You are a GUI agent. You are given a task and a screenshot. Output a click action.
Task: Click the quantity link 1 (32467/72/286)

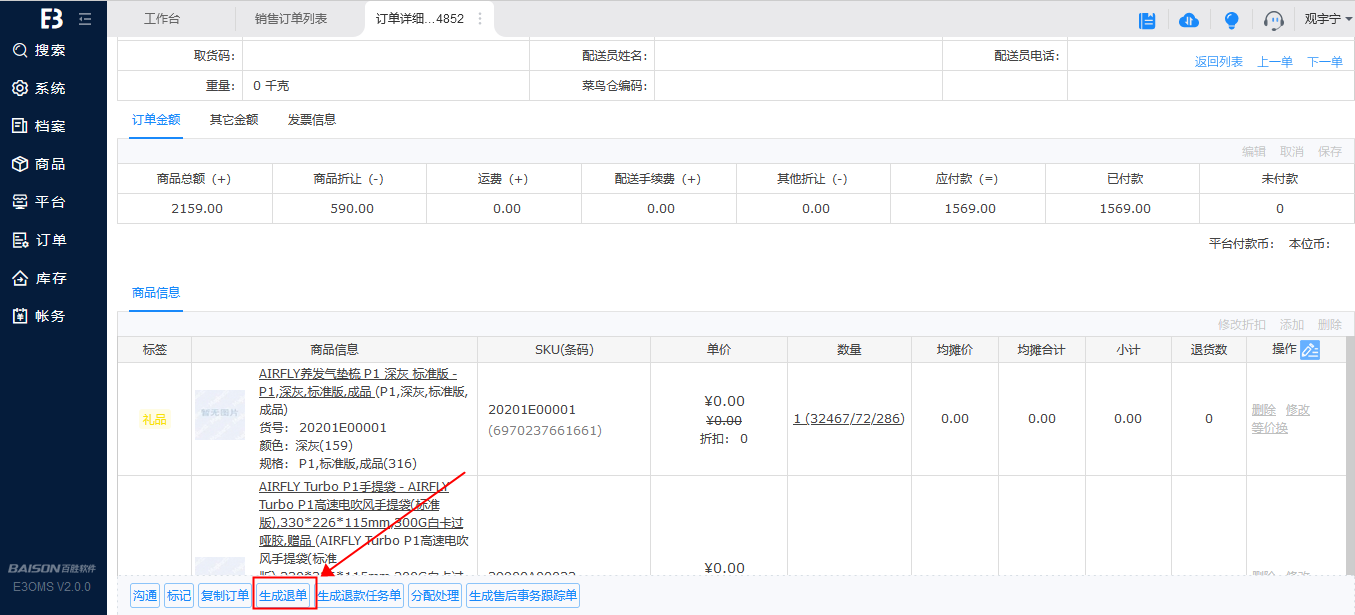tap(849, 419)
